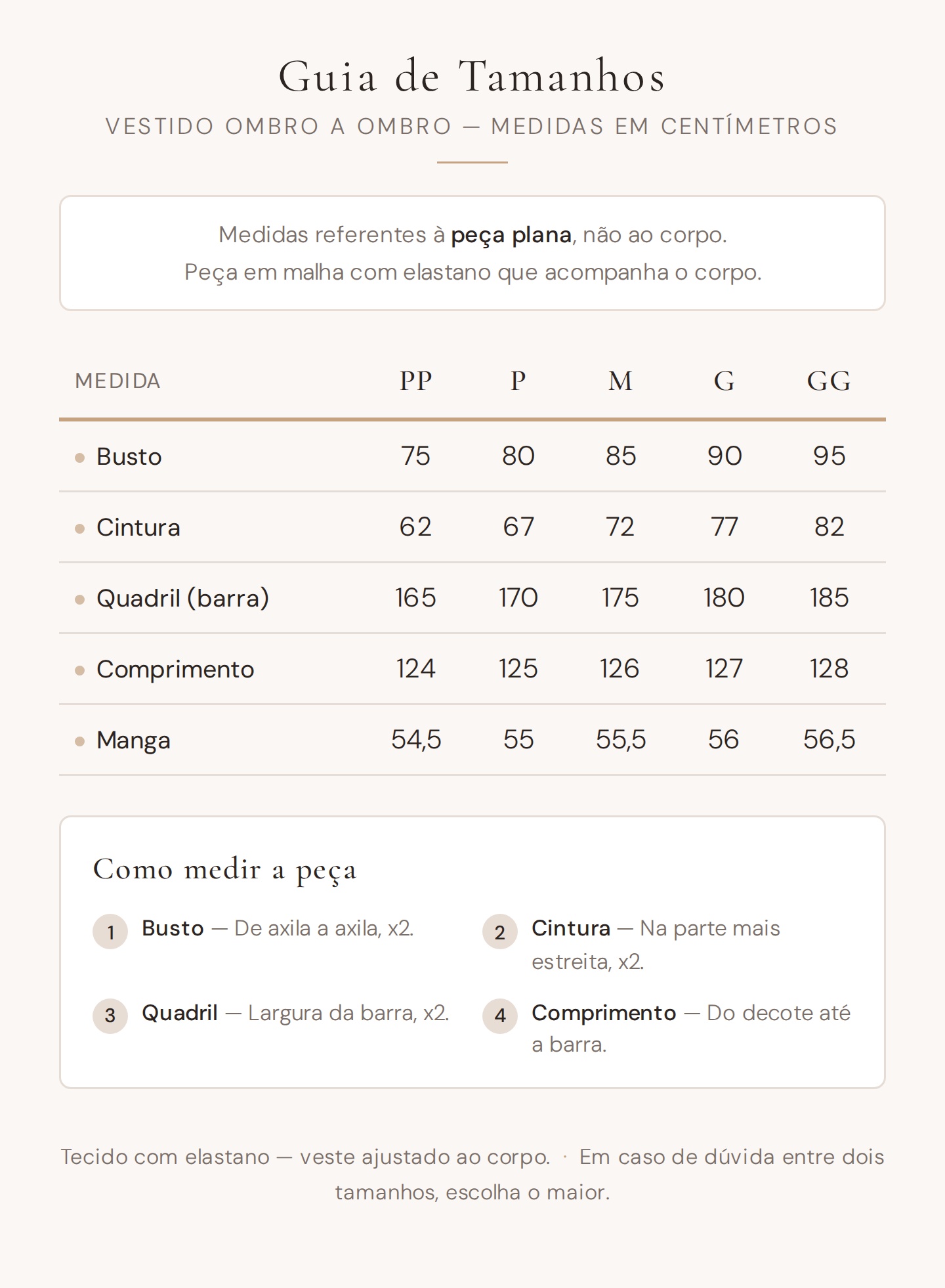The width and height of the screenshot is (945, 1288).
Task: Click Comprimento value 128 for size GG
Action: click(829, 669)
